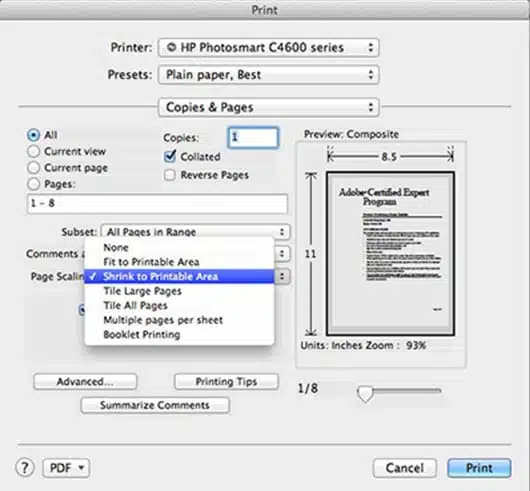Open the Presets dropdown

tap(268, 75)
